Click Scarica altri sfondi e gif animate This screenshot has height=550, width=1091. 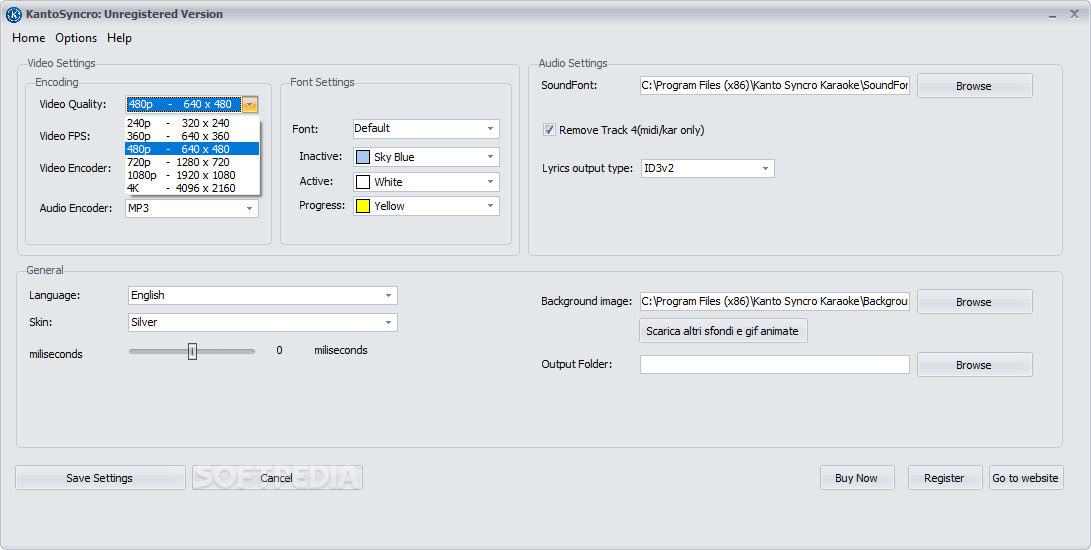723,331
